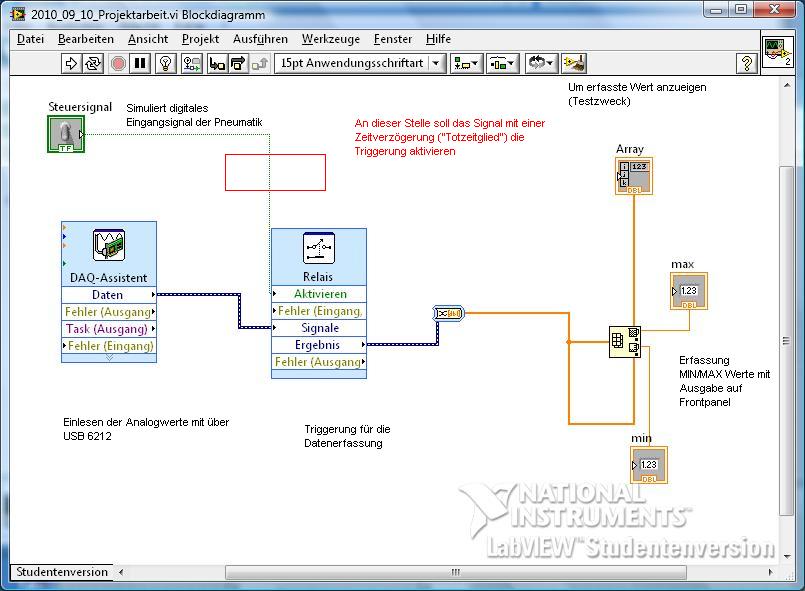This screenshot has width=805, height=591.
Task: Toggle the light bulb Highlight Execution
Action: point(166,64)
